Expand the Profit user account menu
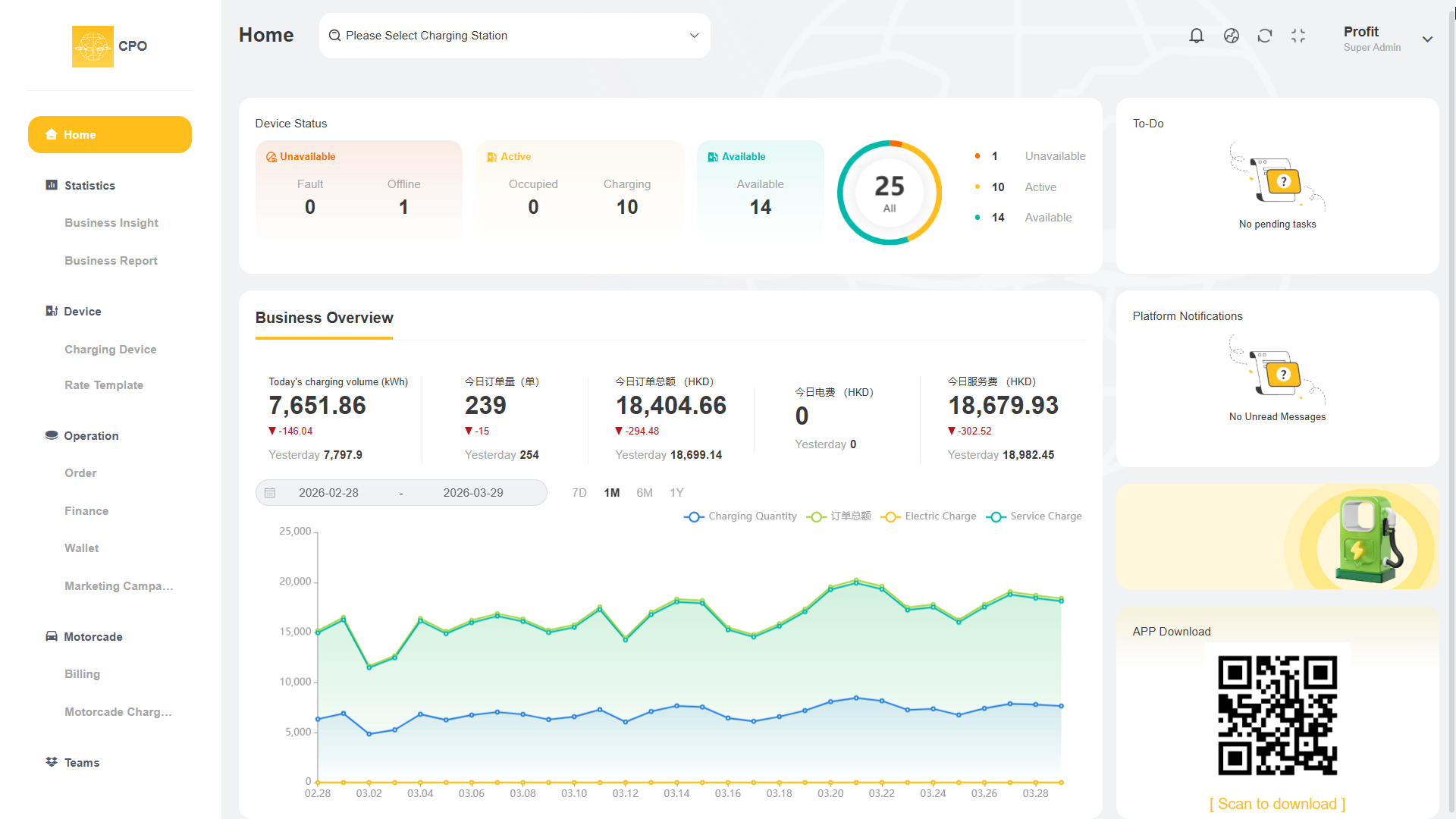Image resolution: width=1456 pixels, height=819 pixels. [x=1427, y=39]
